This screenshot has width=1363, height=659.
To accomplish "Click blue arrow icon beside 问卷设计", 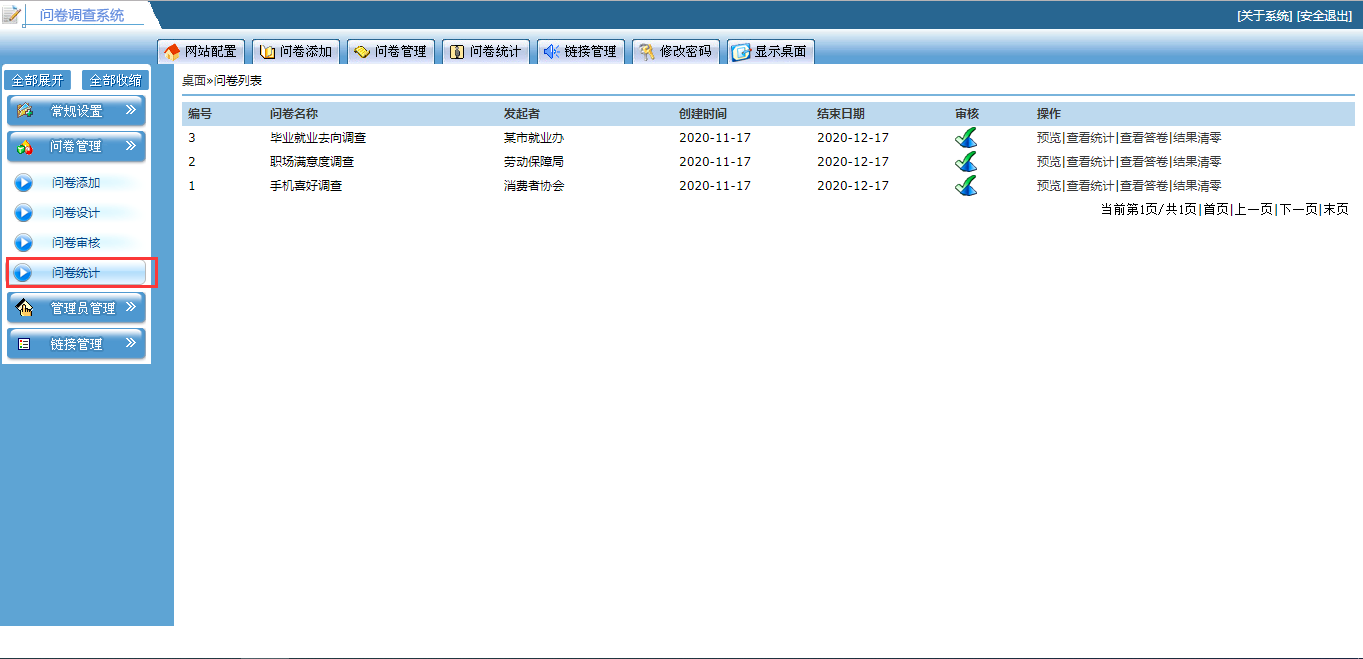I will coord(23,213).
